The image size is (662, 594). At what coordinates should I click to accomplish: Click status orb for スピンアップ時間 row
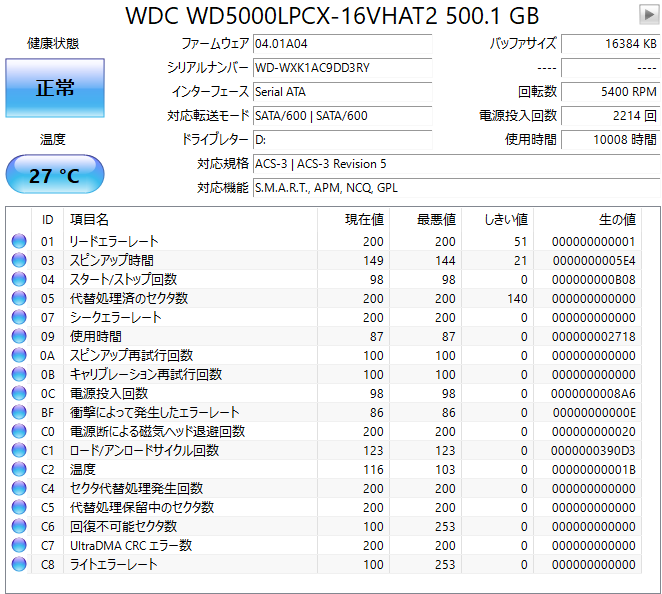click(18, 260)
